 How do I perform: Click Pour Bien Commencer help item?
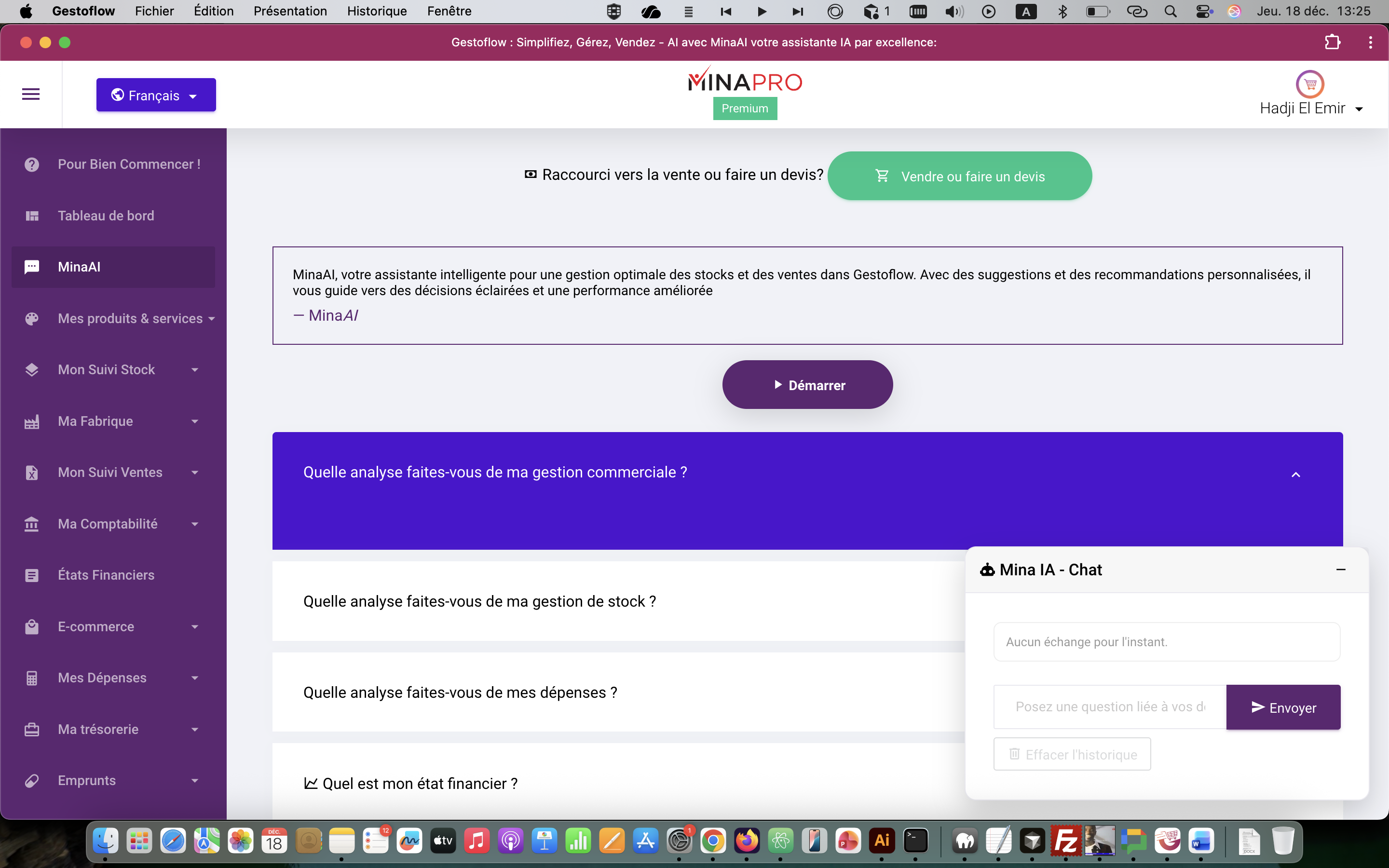point(129,164)
